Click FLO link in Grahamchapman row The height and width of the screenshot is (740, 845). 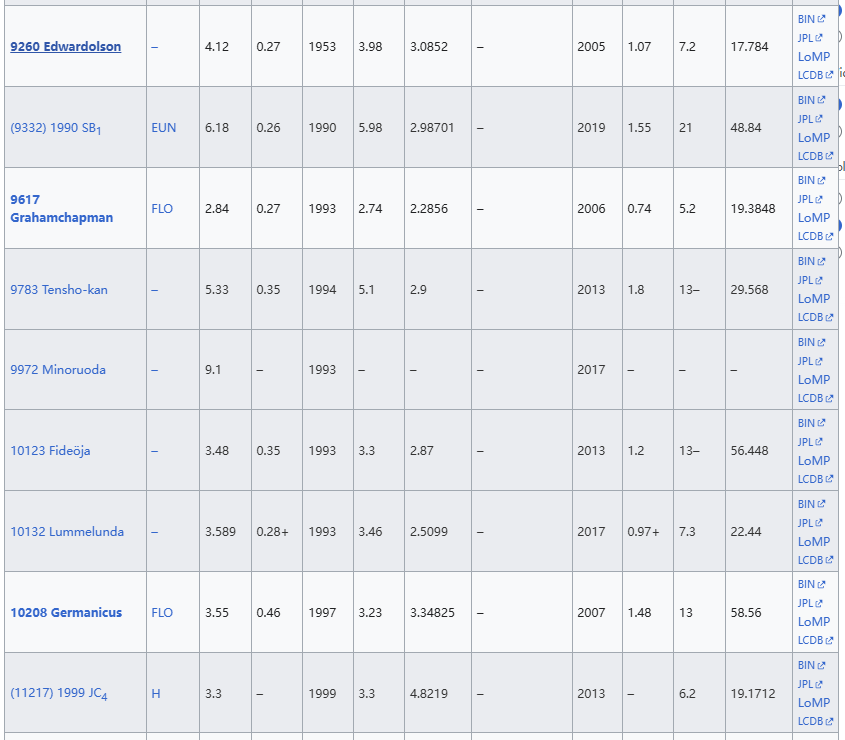pos(162,209)
